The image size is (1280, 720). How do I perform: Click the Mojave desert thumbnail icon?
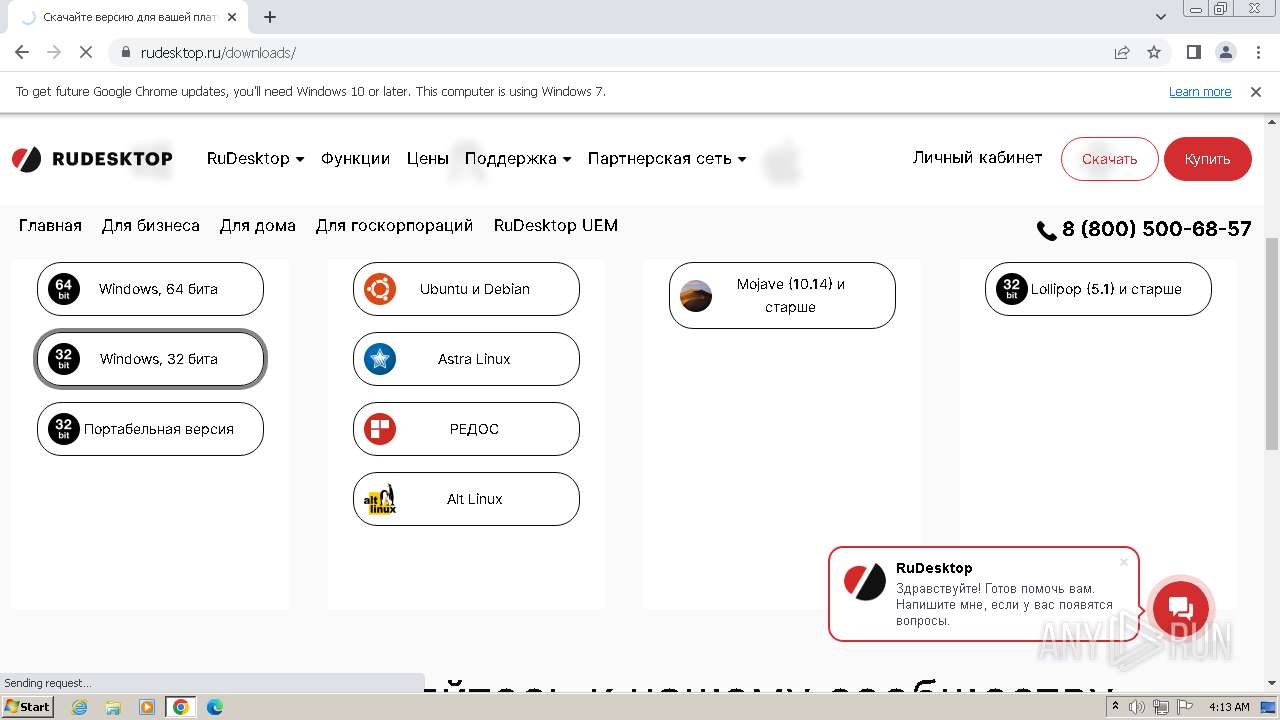(696, 295)
